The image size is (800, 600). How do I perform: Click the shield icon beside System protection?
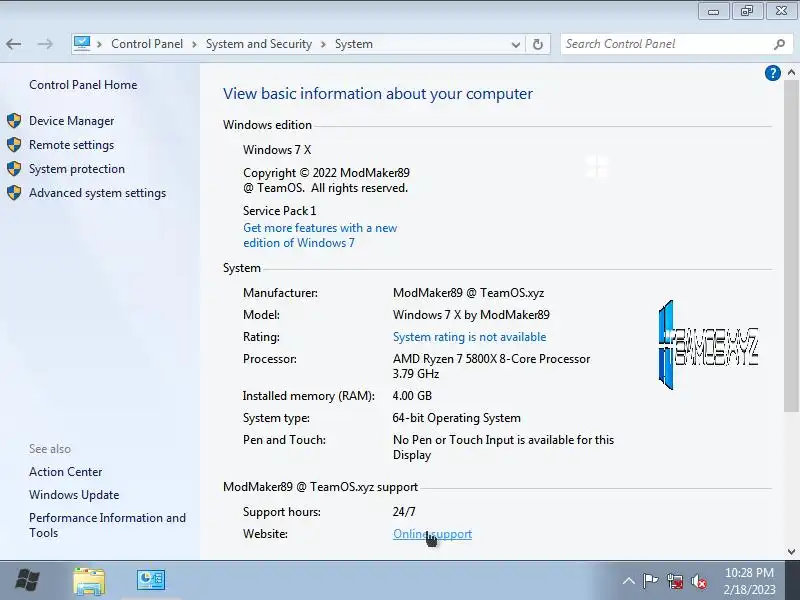14,169
